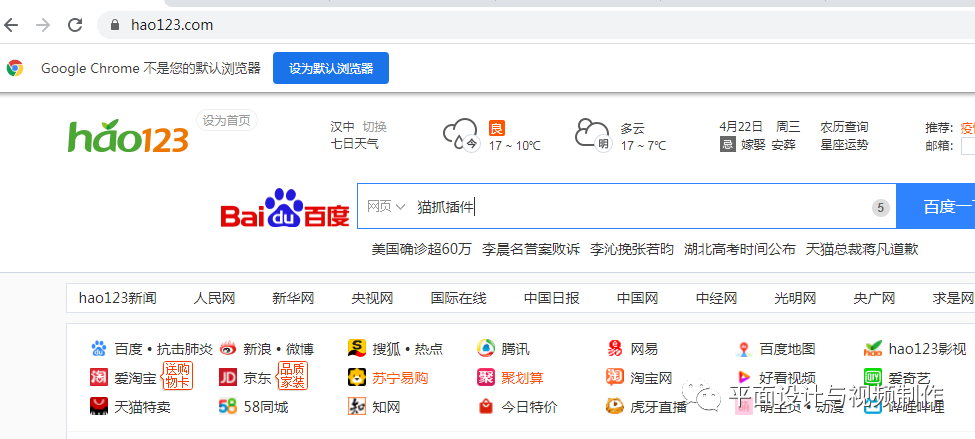Click the JD icon beside 京东
The image size is (975, 439).
pyautogui.click(x=228, y=377)
